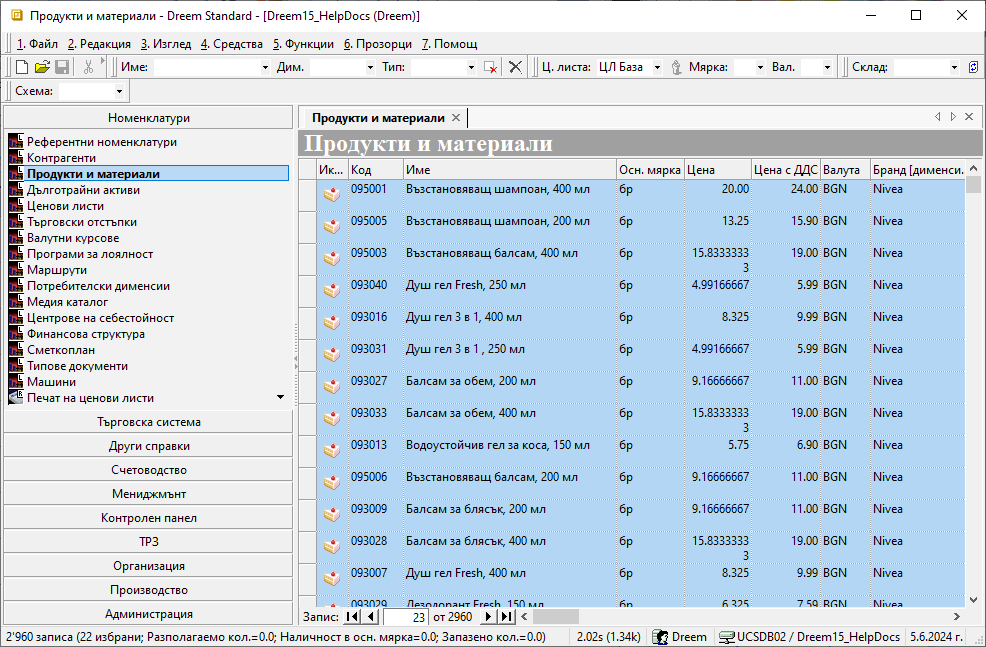This screenshot has width=986, height=647.
Task: Go to the first record in navigator
Action: (x=351, y=617)
